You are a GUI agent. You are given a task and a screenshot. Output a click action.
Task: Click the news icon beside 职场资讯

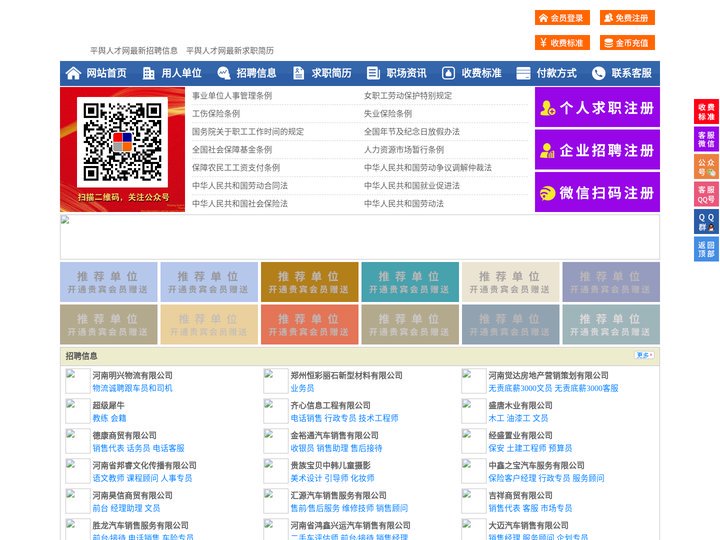pyautogui.click(x=373, y=73)
